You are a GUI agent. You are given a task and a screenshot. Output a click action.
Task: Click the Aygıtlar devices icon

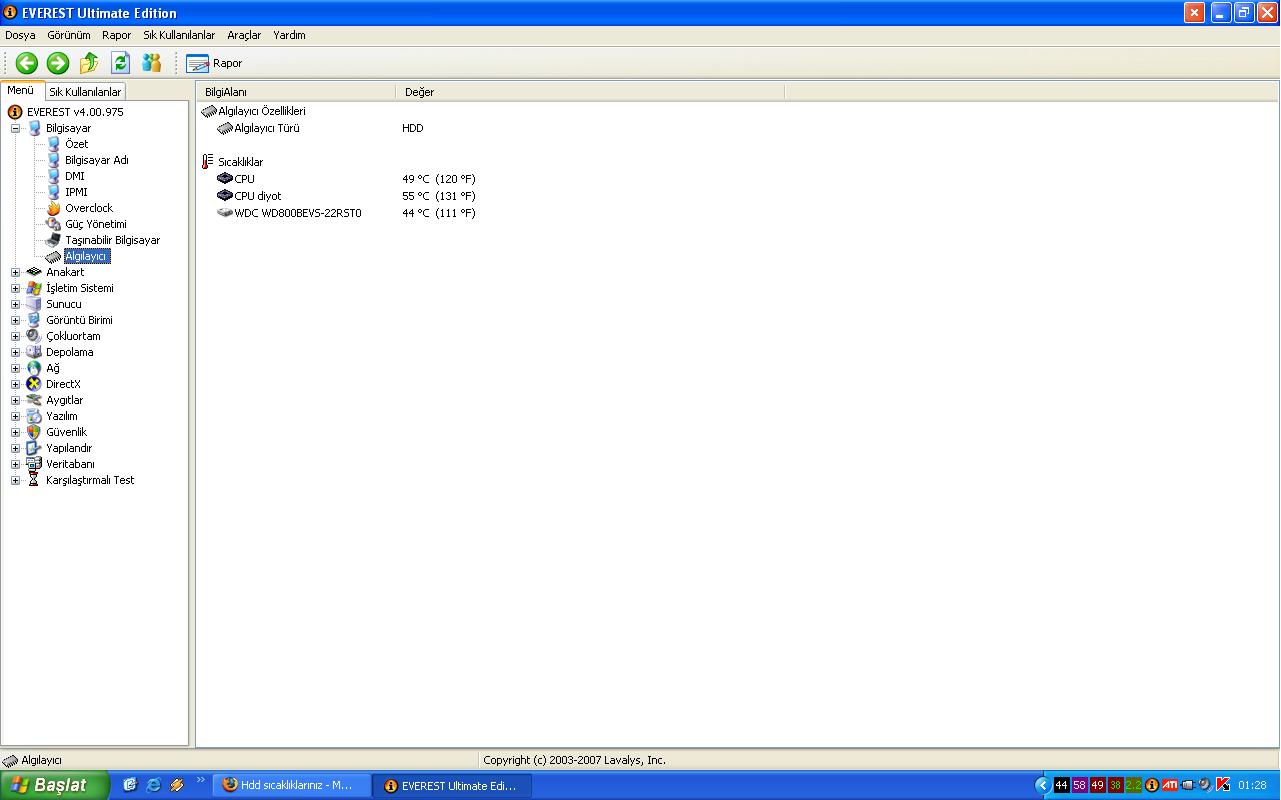coord(34,400)
